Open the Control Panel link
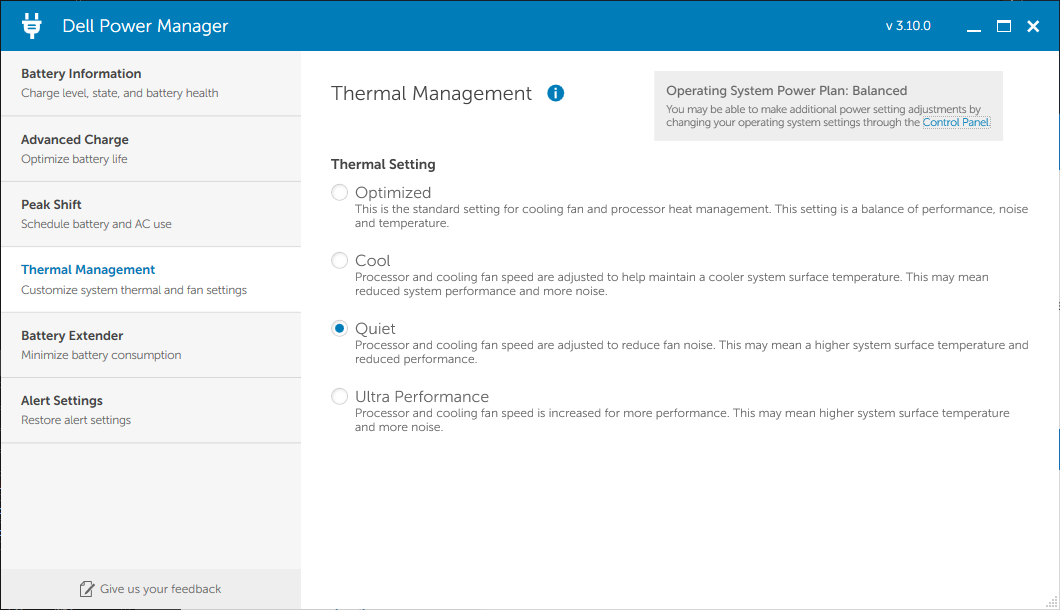1060x610 pixels. pyautogui.click(x=955, y=123)
